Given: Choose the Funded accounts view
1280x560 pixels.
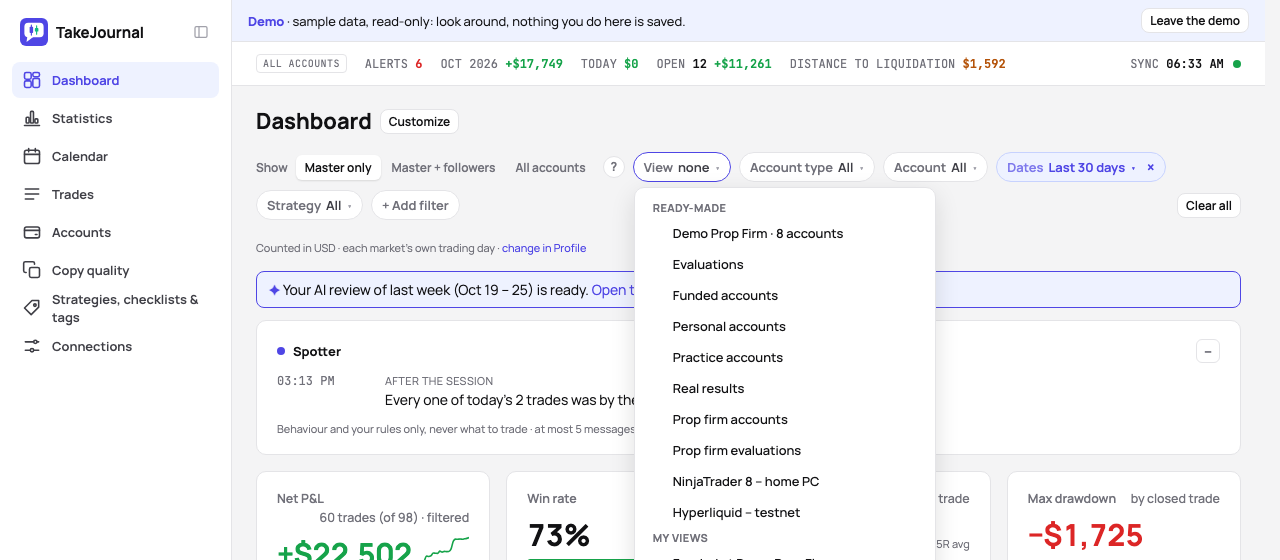Looking at the screenshot, I should pos(785,295).
